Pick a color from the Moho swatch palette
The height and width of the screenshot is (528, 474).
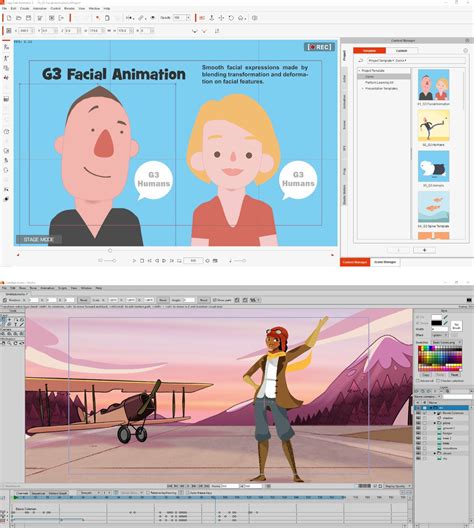440,358
